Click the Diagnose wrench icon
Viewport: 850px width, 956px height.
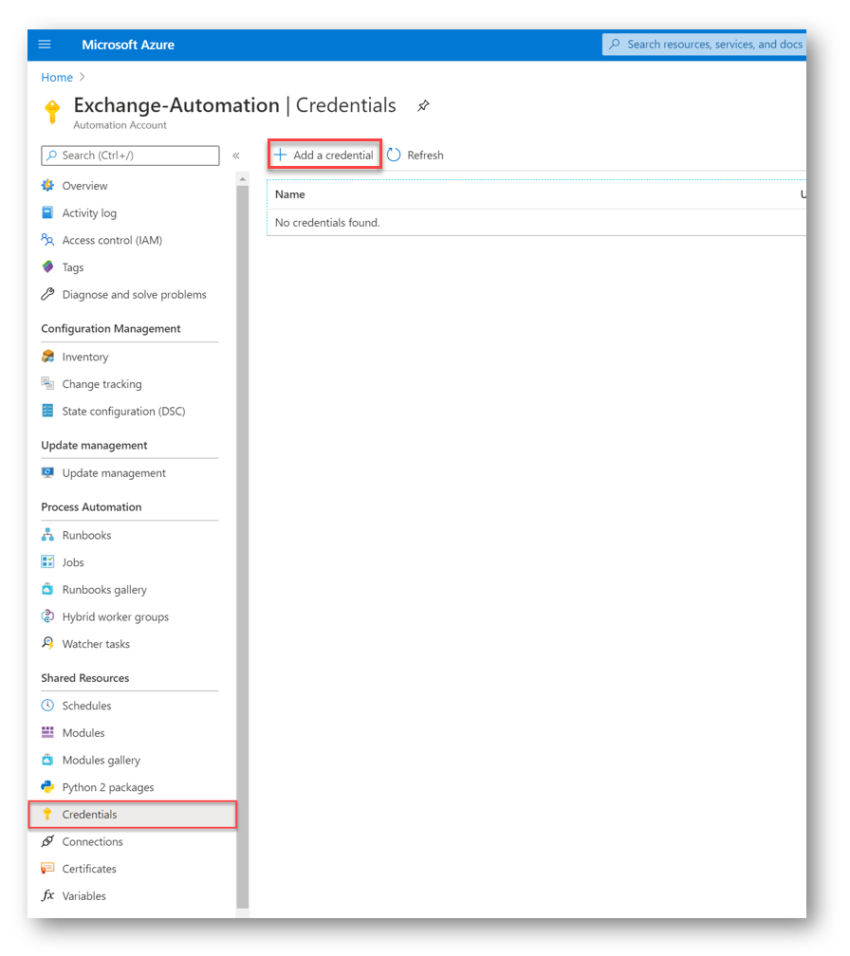[x=48, y=294]
